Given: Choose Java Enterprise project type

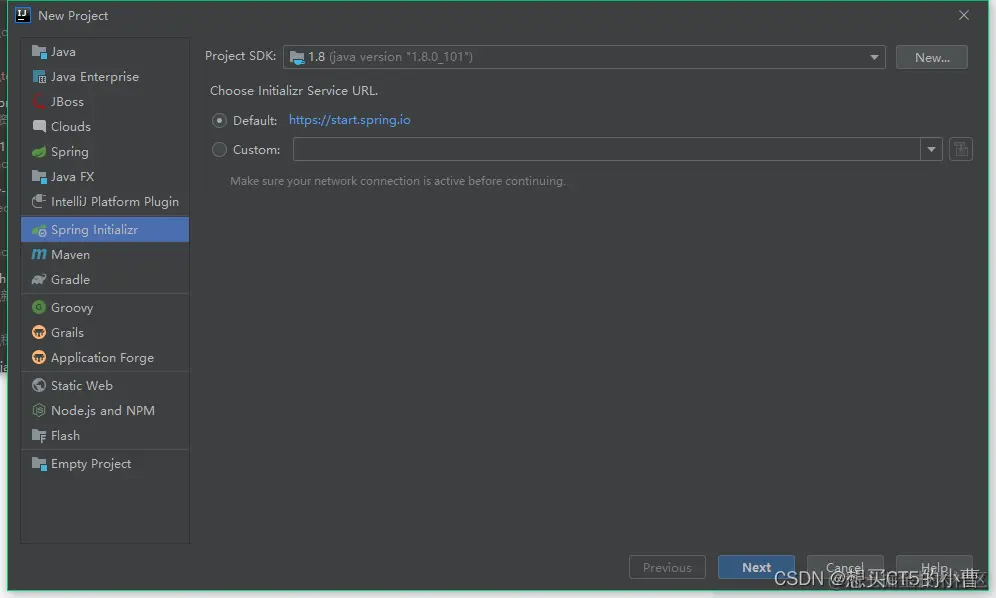Looking at the screenshot, I should [105, 77].
